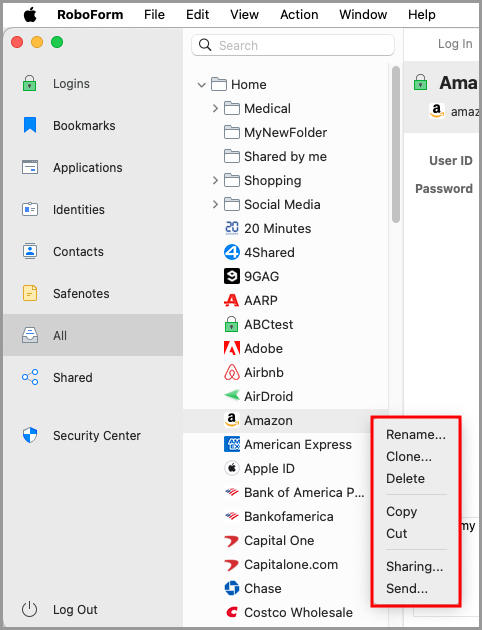Select the Bankofamerica entry
The height and width of the screenshot is (630, 482).
pos(279,516)
